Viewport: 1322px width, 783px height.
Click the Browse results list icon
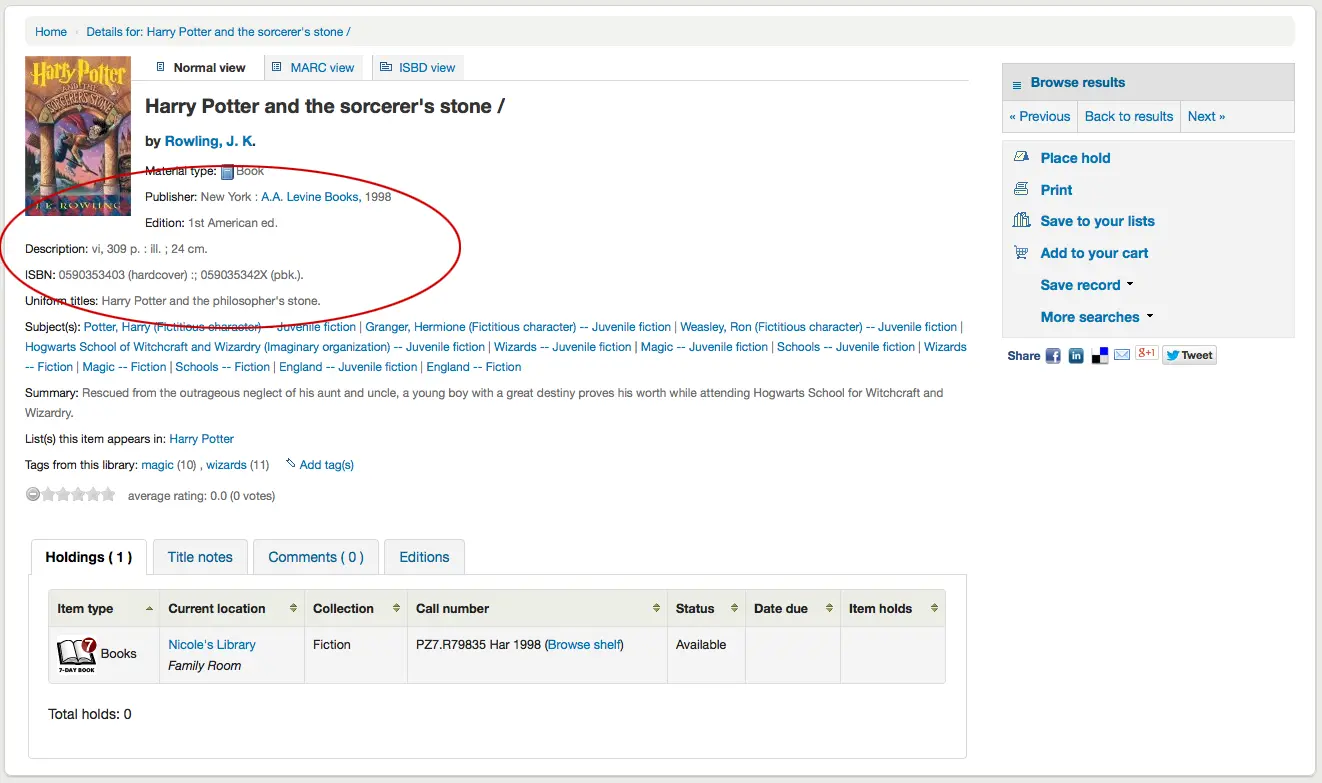click(1017, 84)
